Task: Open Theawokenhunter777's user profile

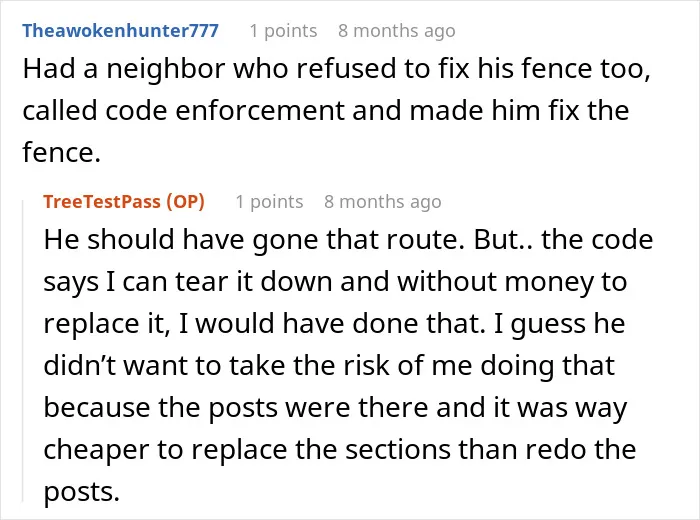Action: coord(121,31)
